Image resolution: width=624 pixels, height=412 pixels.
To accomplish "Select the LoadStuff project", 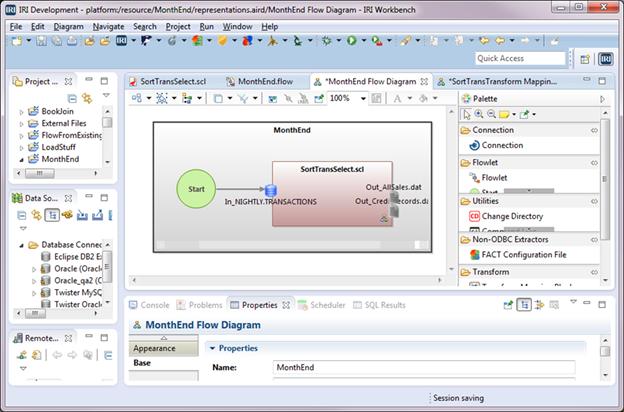I will coord(52,147).
